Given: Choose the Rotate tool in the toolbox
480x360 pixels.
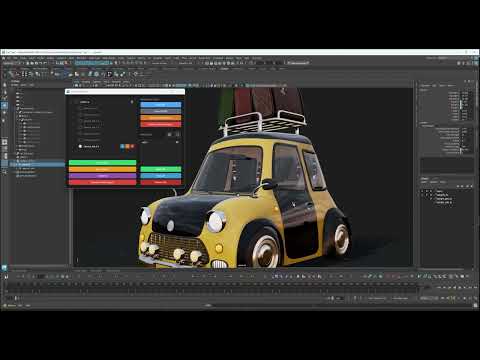Looking at the screenshot, I should click(x=4, y=113).
